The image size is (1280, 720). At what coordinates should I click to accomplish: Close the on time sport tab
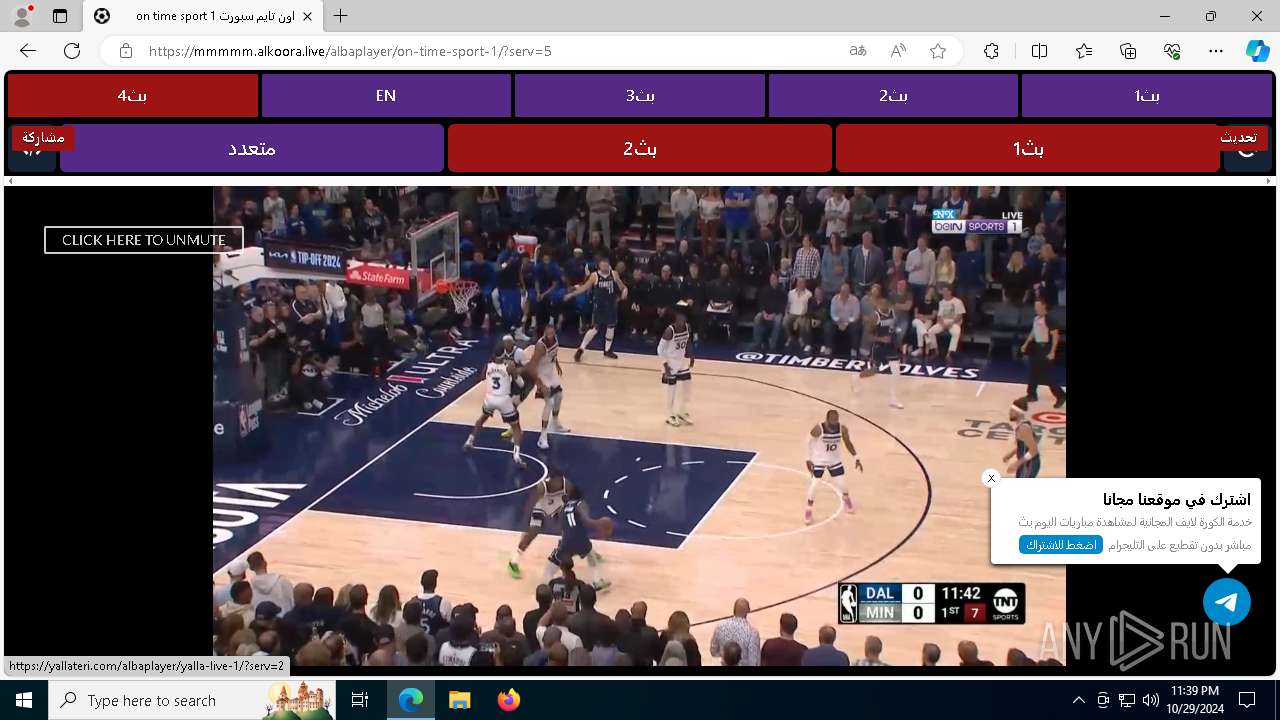click(x=307, y=16)
